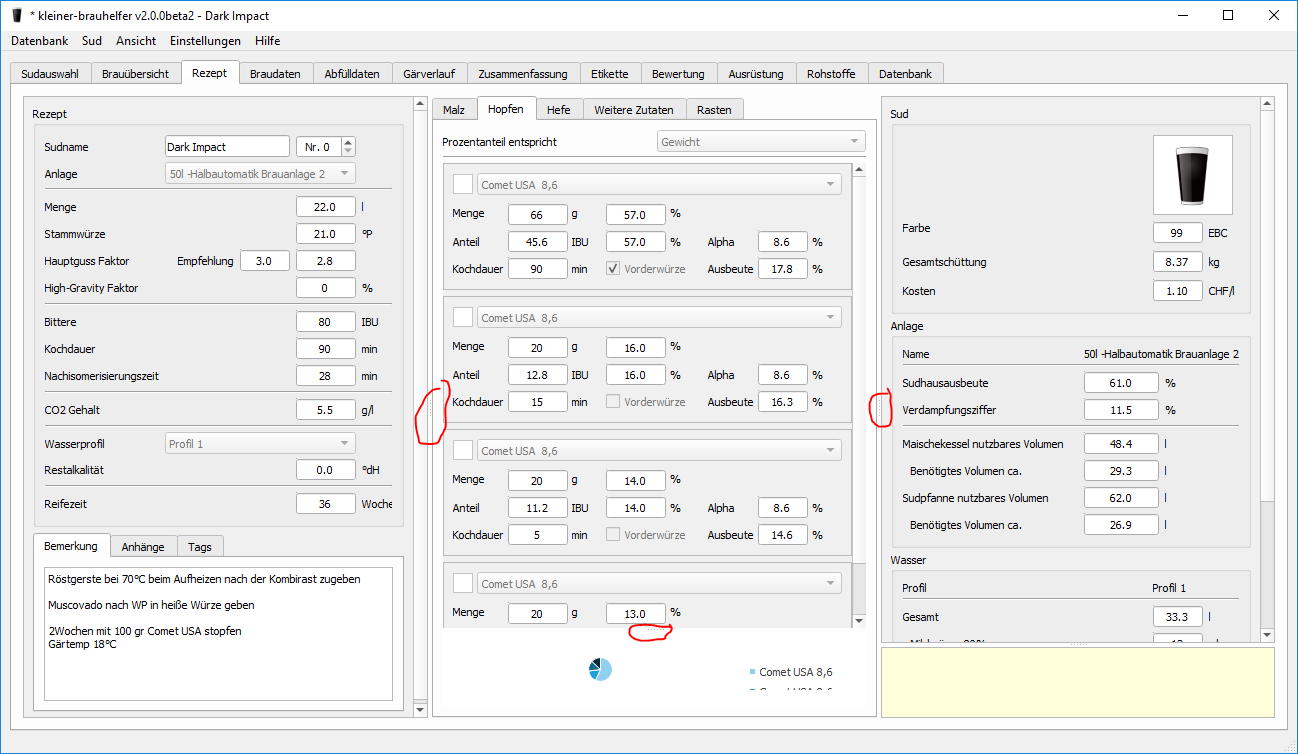The width and height of the screenshot is (1298, 754).
Task: Click hop list scrollbar up arrow
Action: pyautogui.click(x=859, y=171)
